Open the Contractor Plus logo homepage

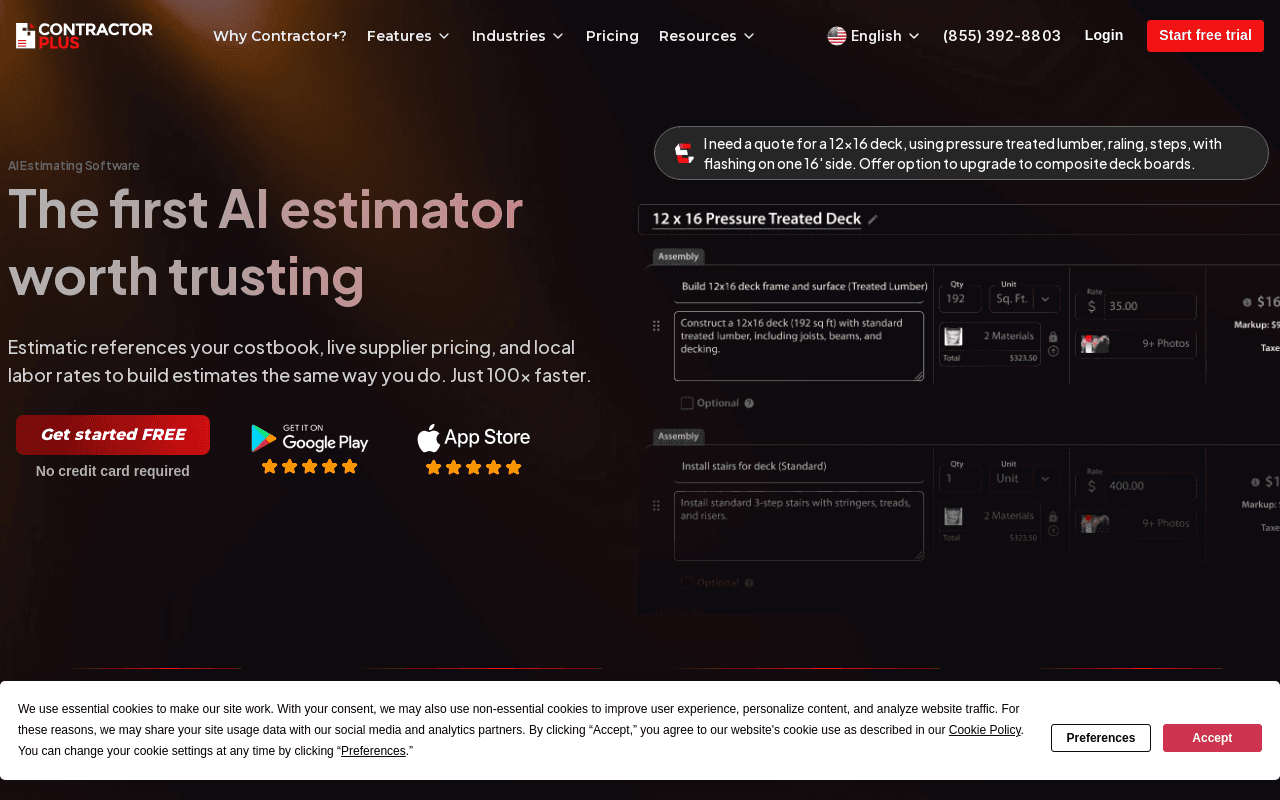pyautogui.click(x=84, y=36)
